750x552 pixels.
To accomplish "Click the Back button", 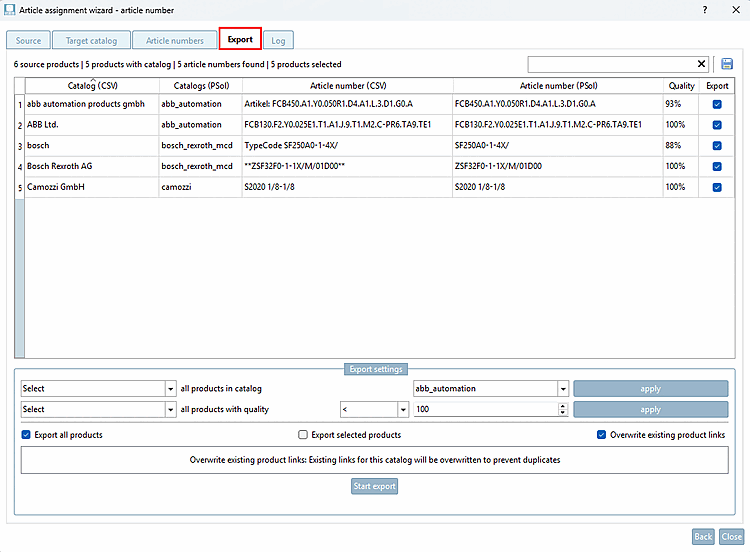I will pos(703,537).
